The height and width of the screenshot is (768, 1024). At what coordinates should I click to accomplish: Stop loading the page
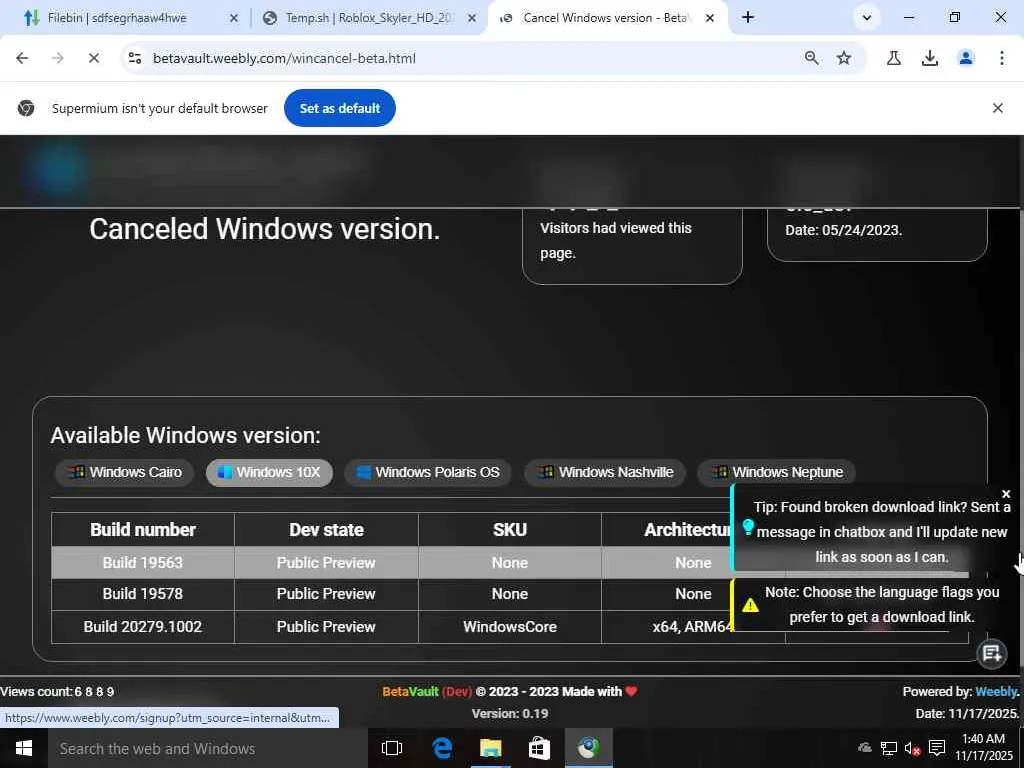tap(93, 58)
